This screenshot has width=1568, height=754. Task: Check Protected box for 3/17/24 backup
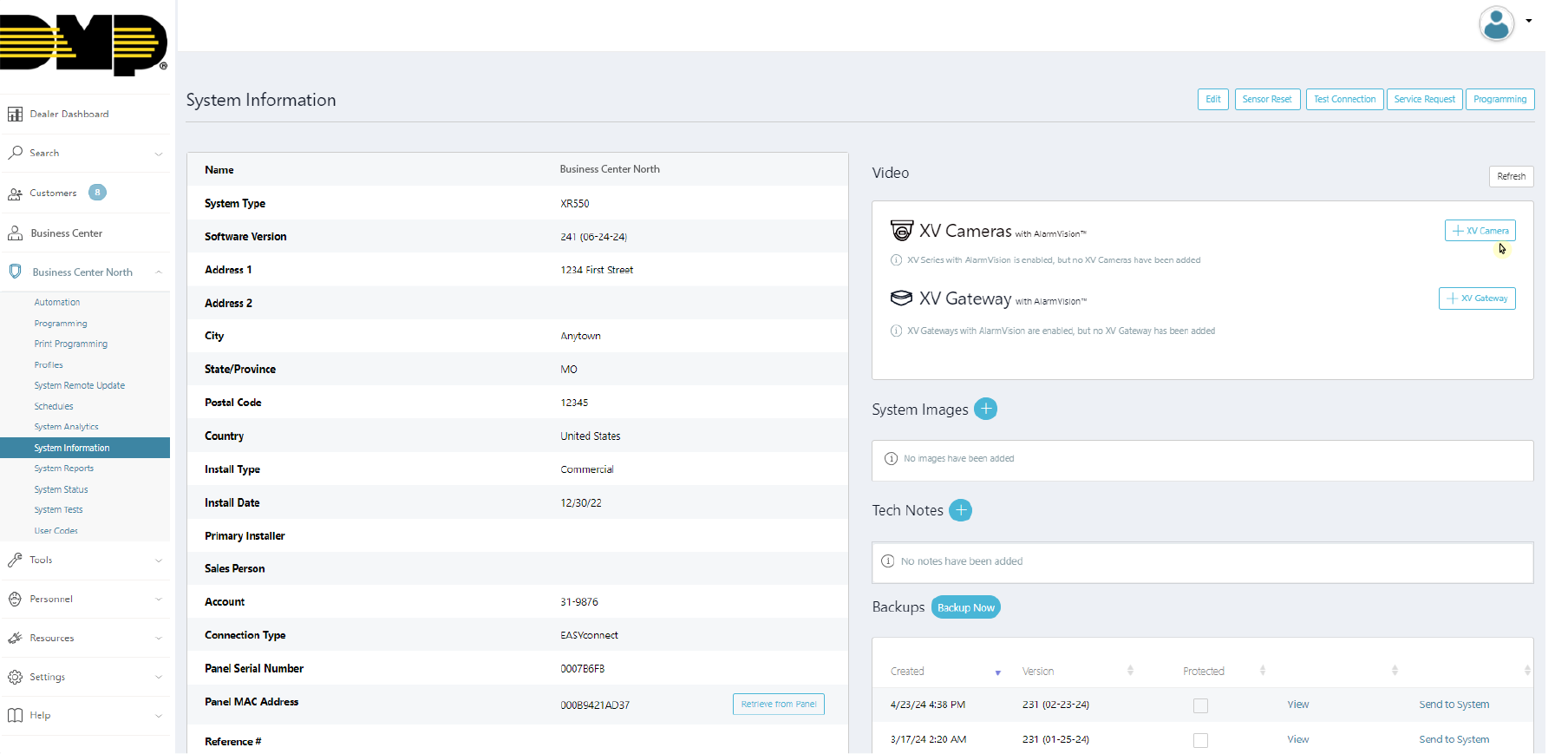coord(1200,740)
